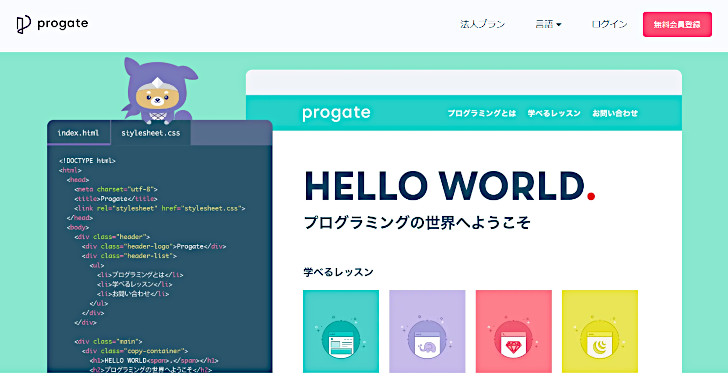Open 学べるレッスン in the preview nav
728x389 pixels.
click(x=554, y=113)
